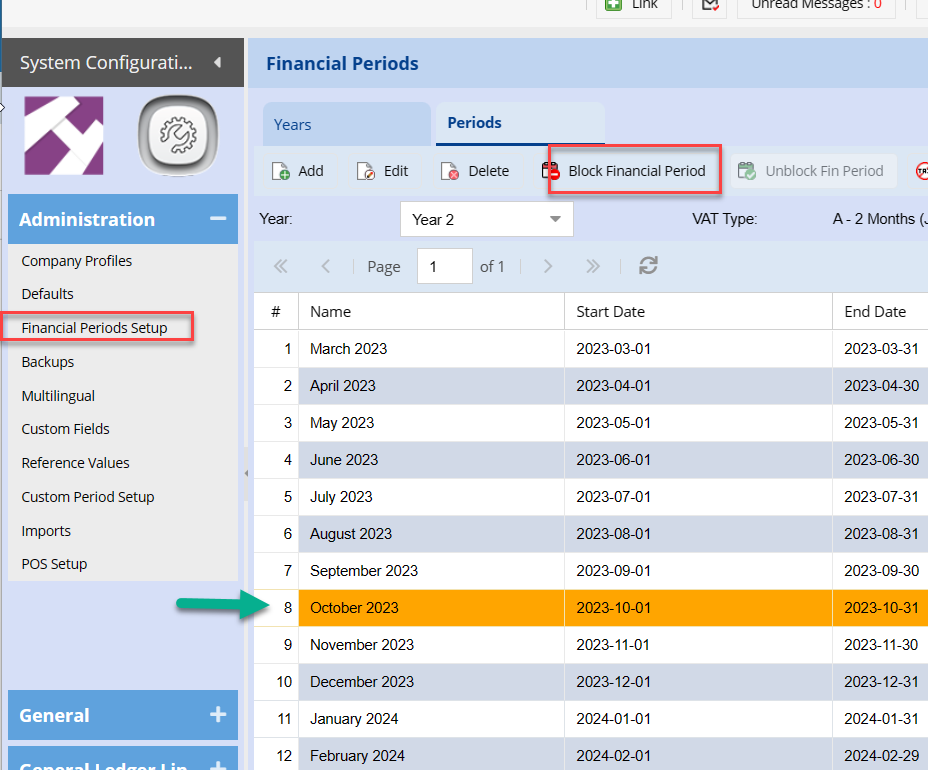The image size is (928, 770).
Task: Click the purple company logo
Action: coord(64,136)
